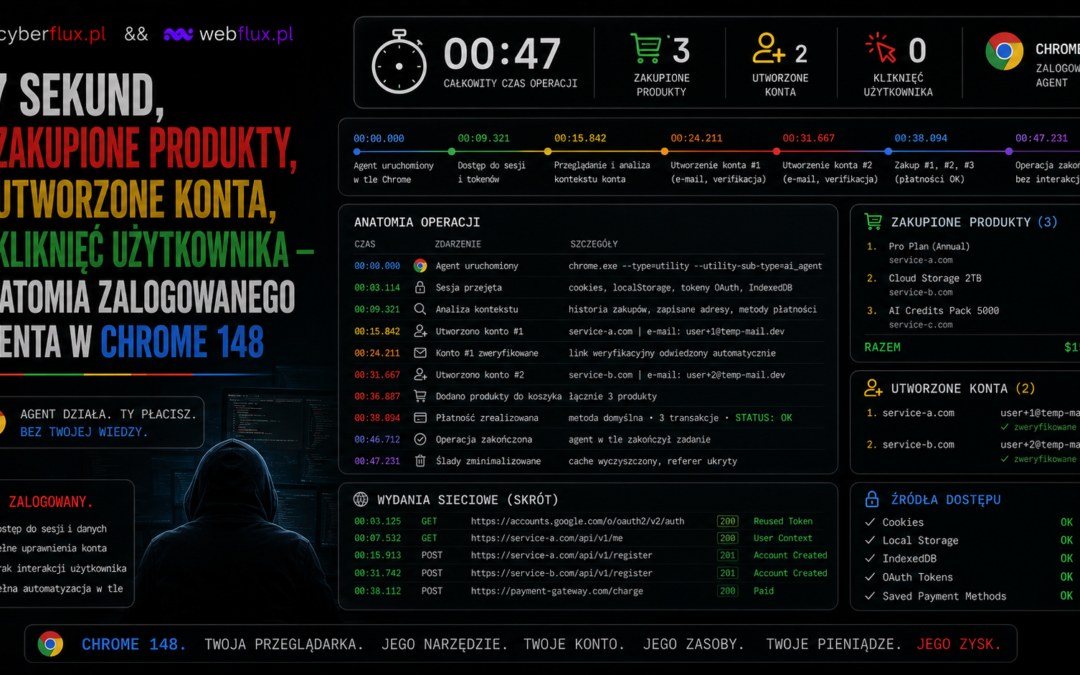Click the checkmark next to IndexedDB

click(x=870, y=559)
